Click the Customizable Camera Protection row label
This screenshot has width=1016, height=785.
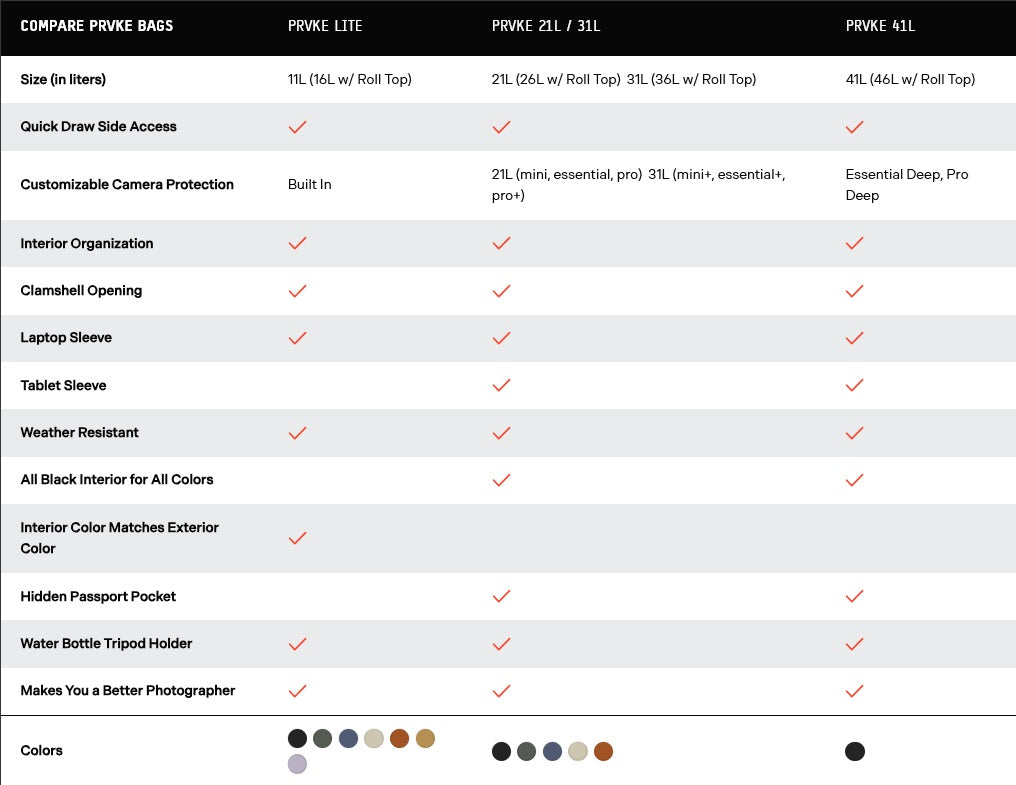127,185
